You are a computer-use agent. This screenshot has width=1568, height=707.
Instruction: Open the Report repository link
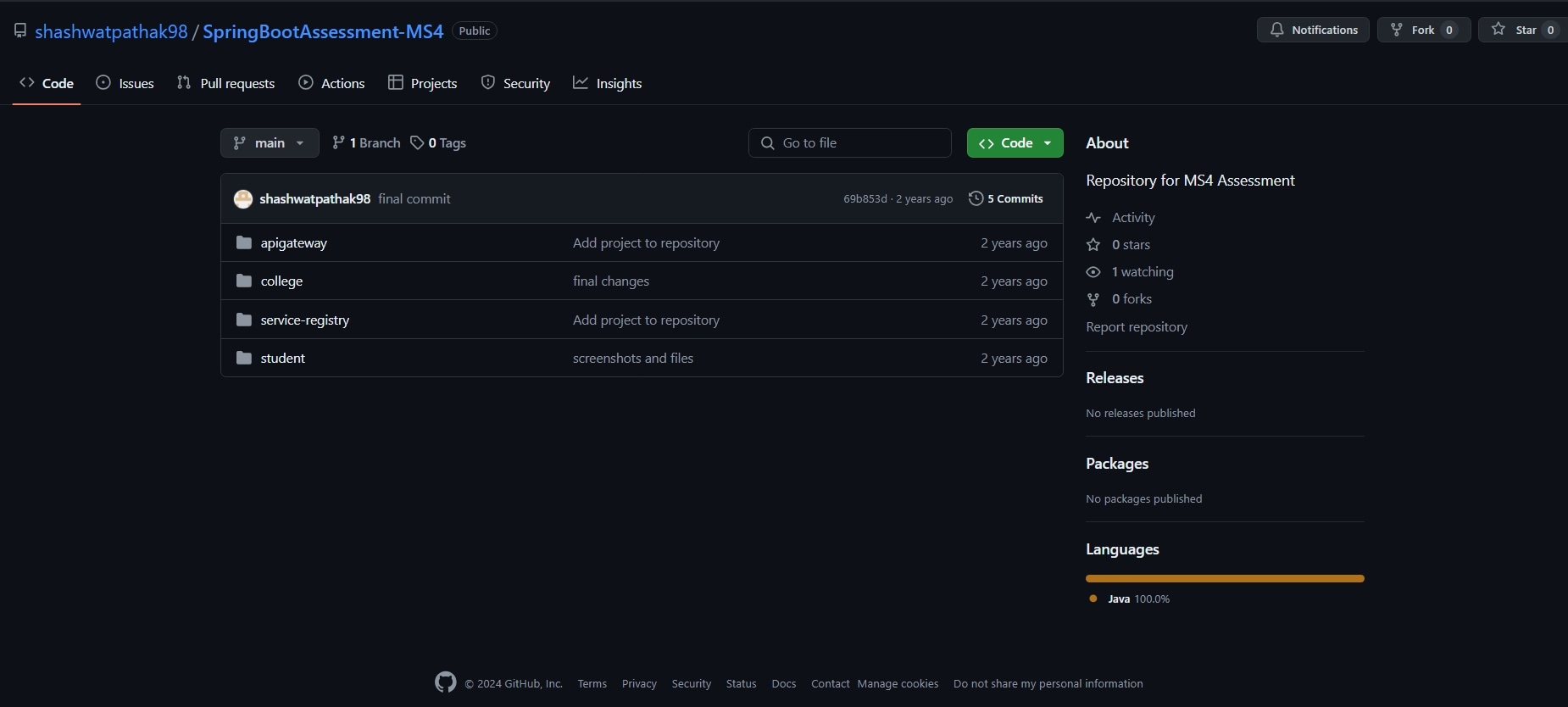[1136, 327]
